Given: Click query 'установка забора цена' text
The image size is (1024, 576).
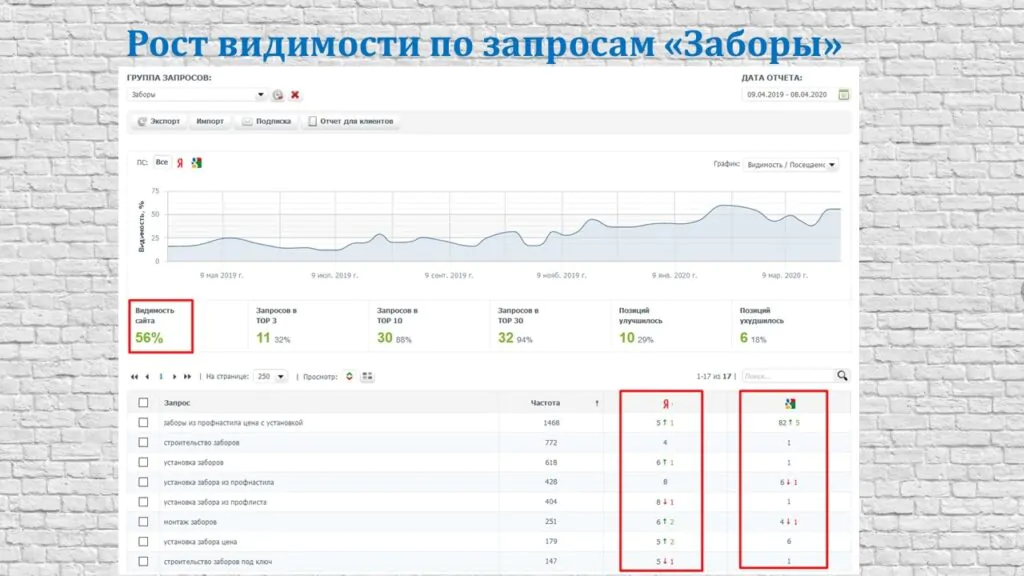Looking at the screenshot, I should coord(200,542).
